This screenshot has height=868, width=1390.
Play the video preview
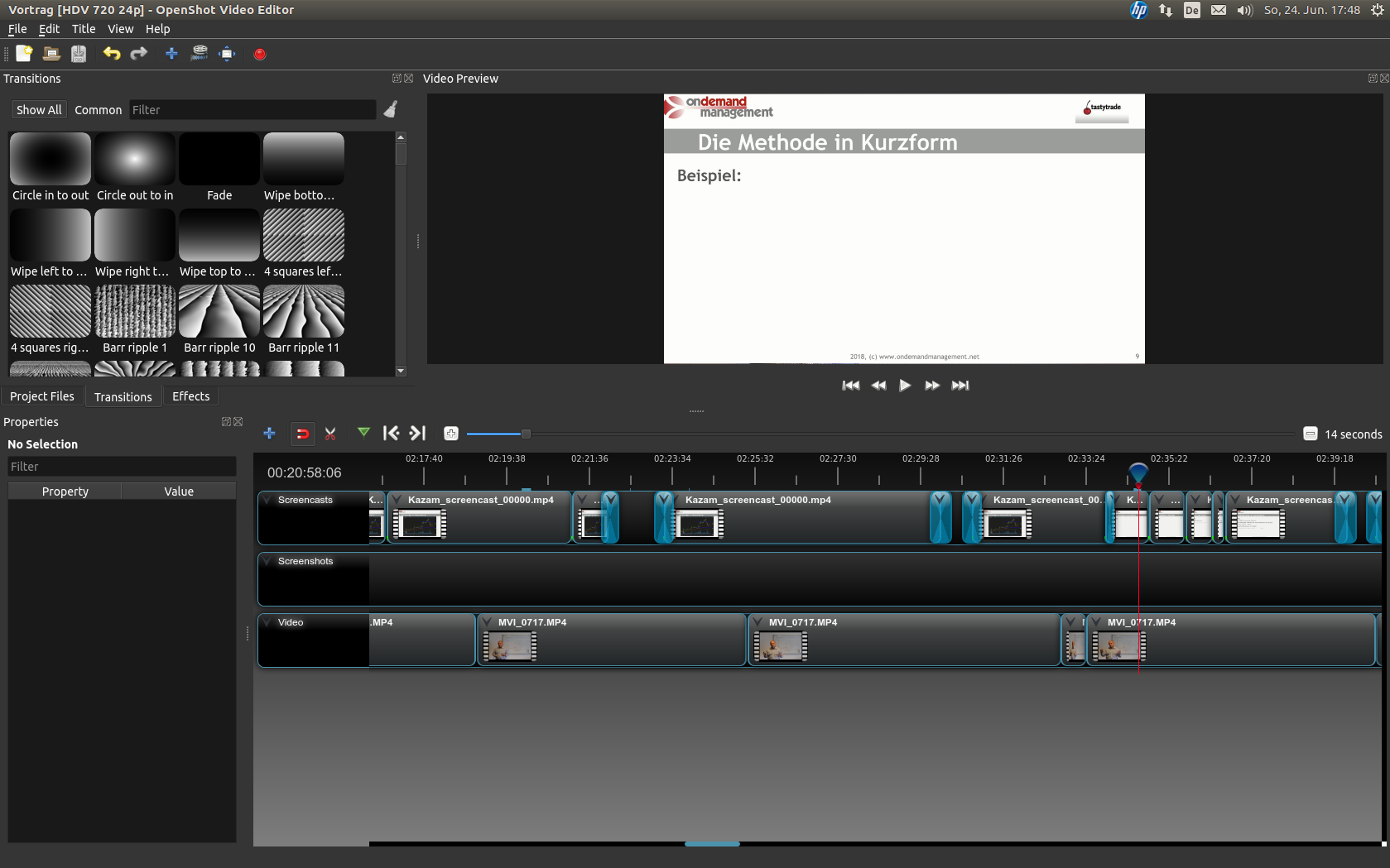coord(905,386)
